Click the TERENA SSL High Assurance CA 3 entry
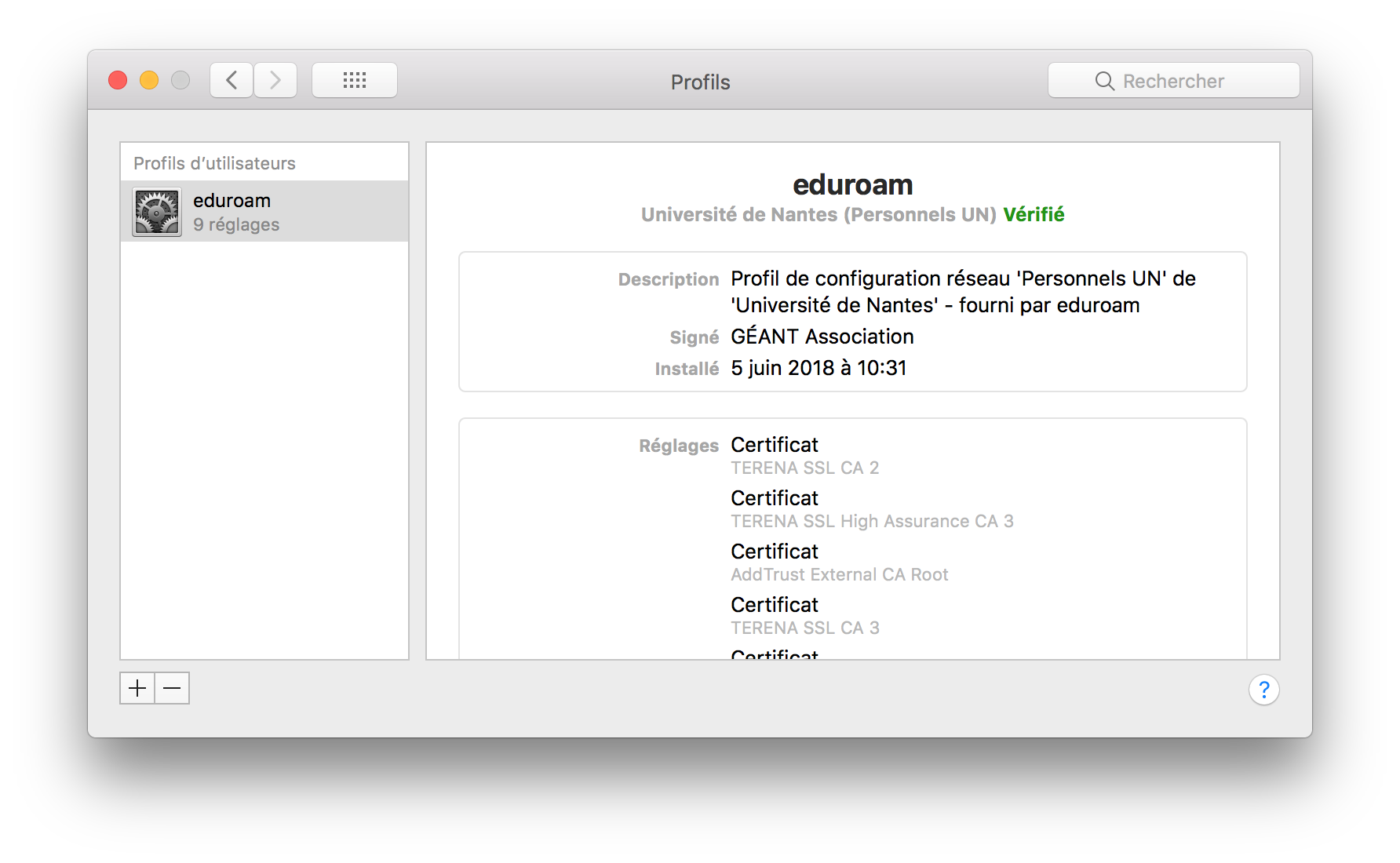 pos(871,521)
